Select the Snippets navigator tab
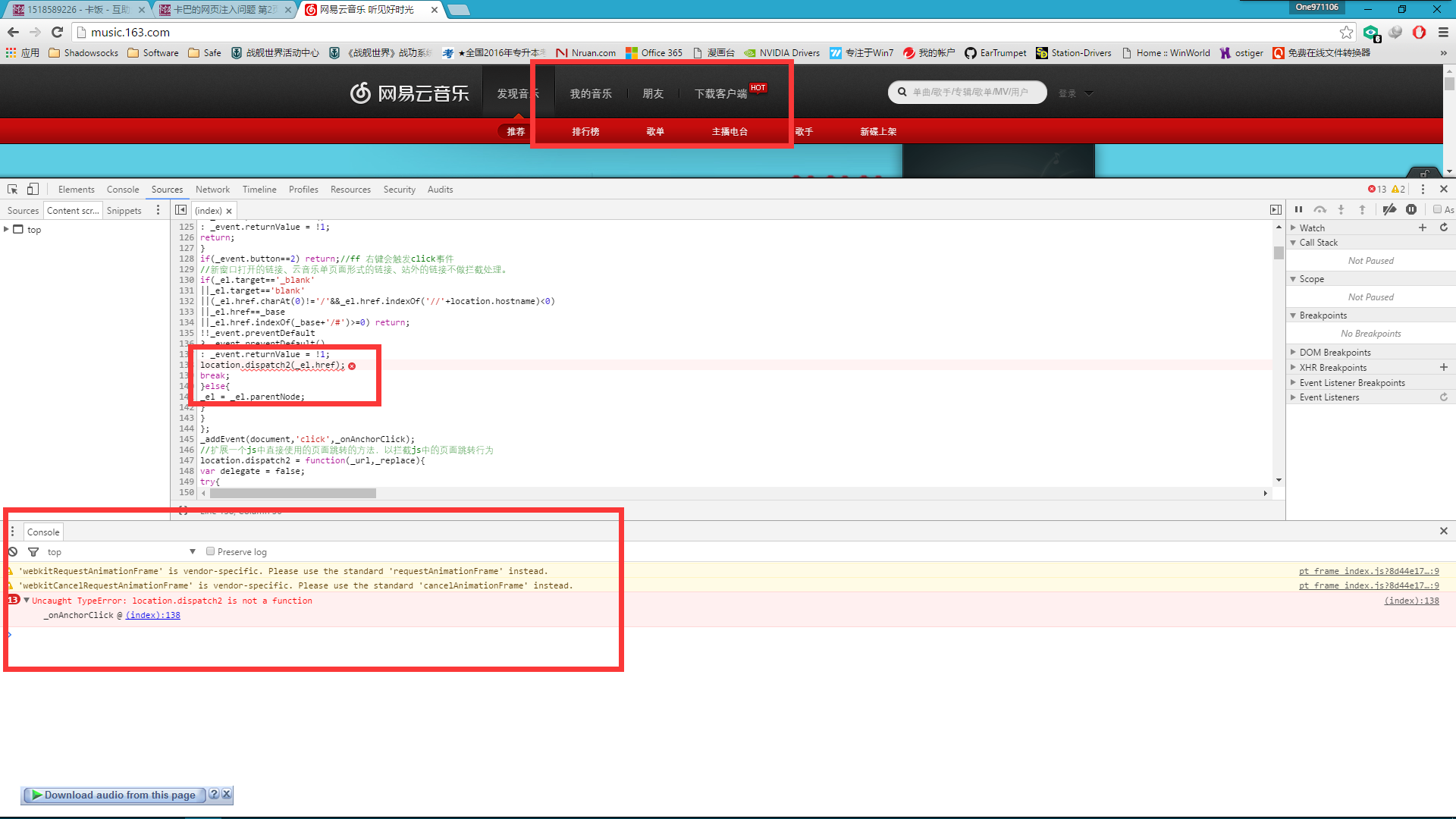This screenshot has width=1456, height=819. click(x=124, y=211)
